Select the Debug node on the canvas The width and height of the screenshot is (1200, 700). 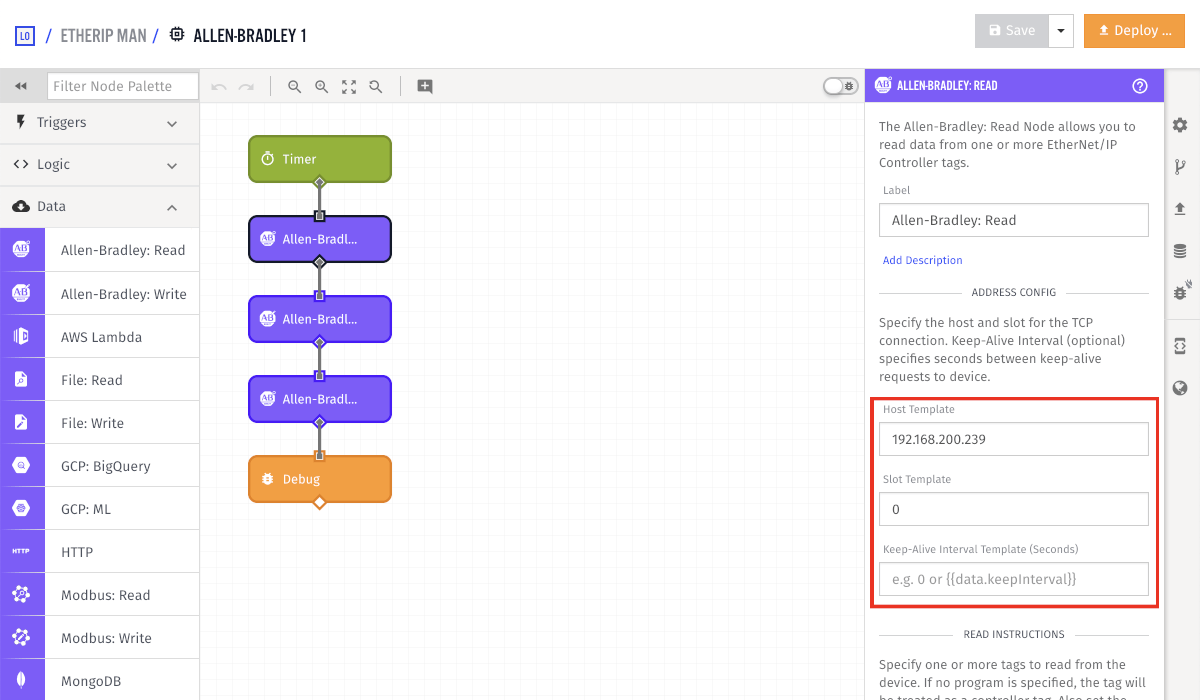(320, 479)
